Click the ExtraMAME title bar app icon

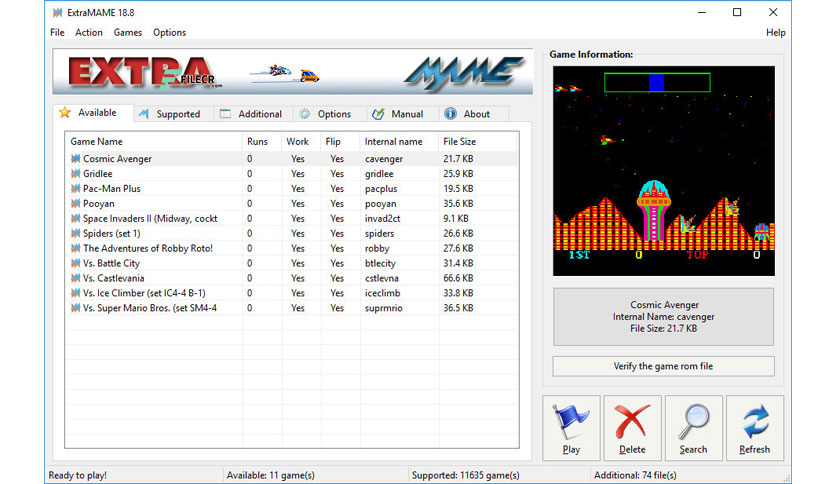tap(57, 12)
